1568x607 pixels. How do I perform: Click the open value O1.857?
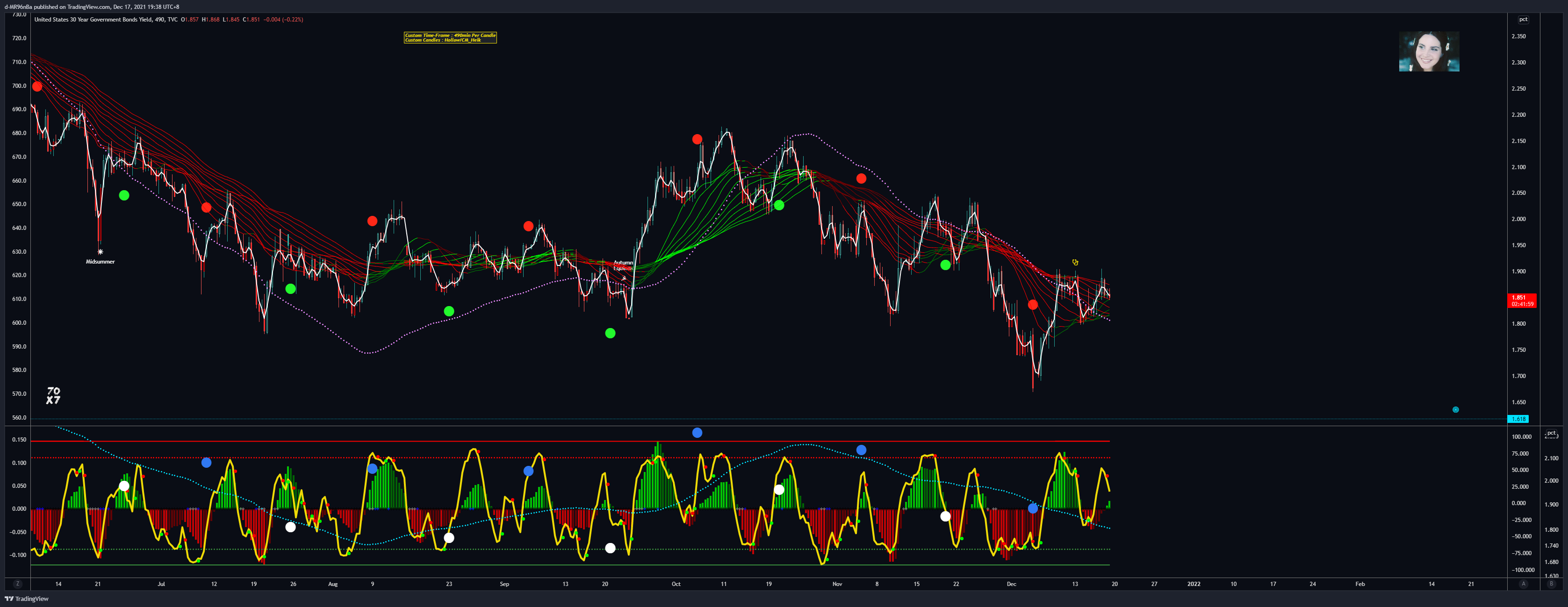189,20
